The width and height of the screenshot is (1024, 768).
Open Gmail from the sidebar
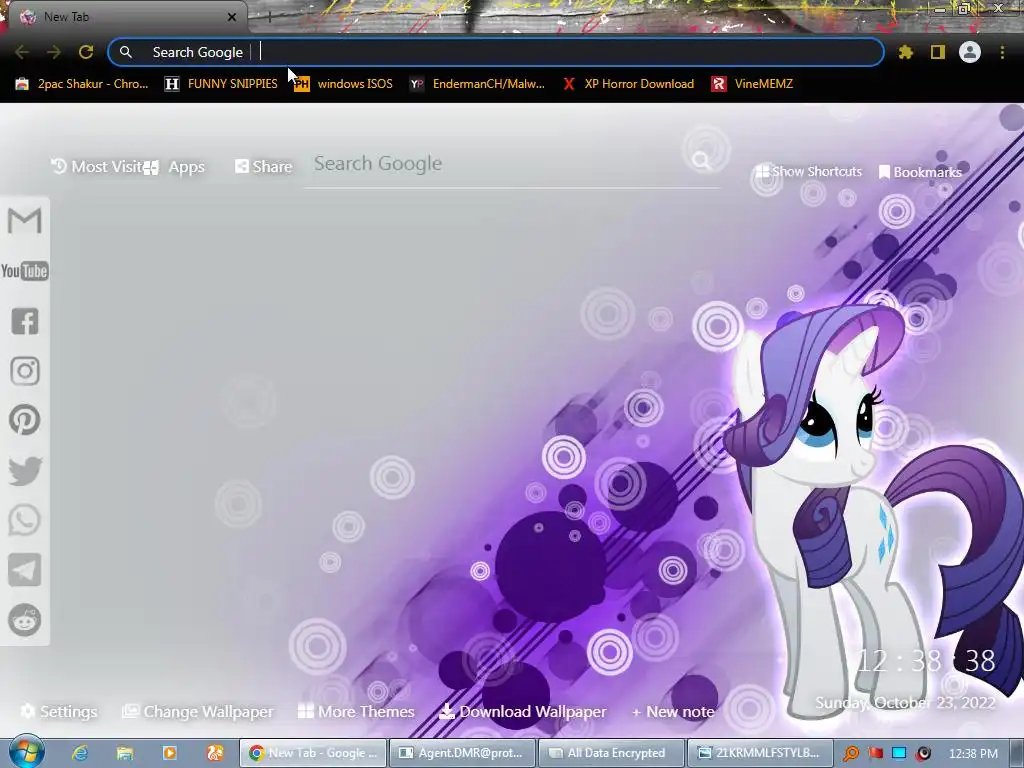tap(25, 221)
